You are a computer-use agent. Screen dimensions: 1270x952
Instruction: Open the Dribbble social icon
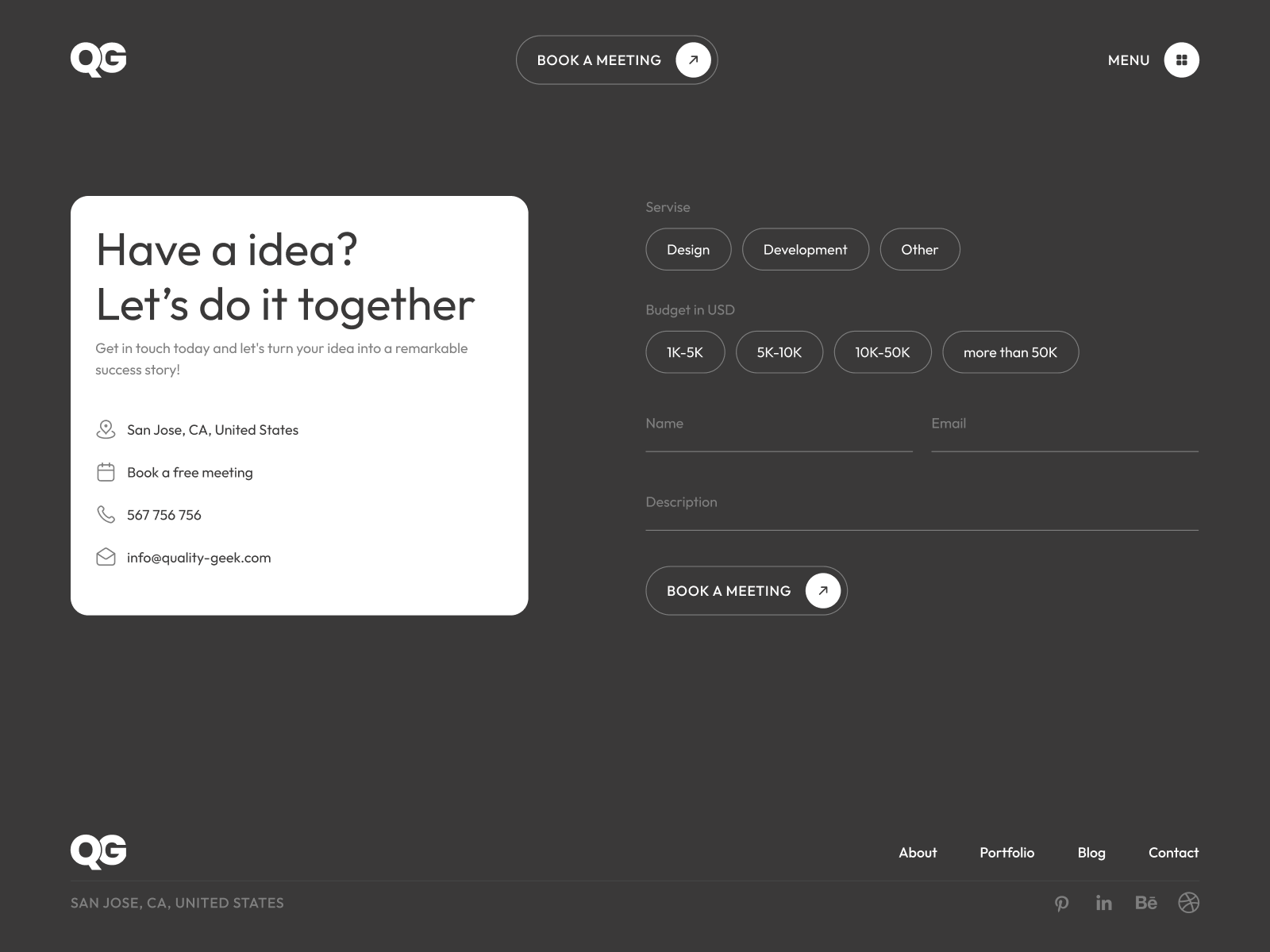1188,903
